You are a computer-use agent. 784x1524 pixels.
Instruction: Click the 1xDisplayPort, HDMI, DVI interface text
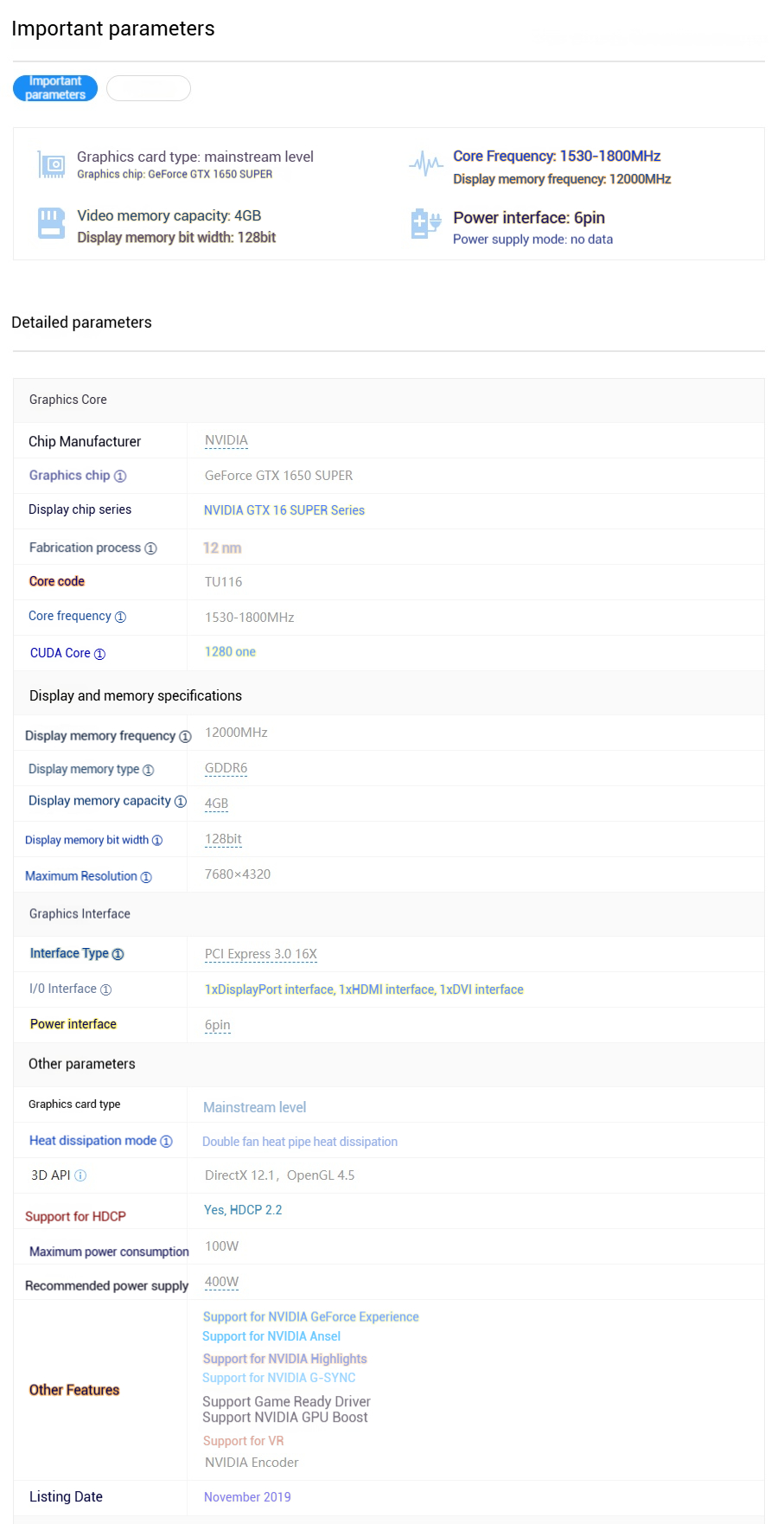click(364, 989)
